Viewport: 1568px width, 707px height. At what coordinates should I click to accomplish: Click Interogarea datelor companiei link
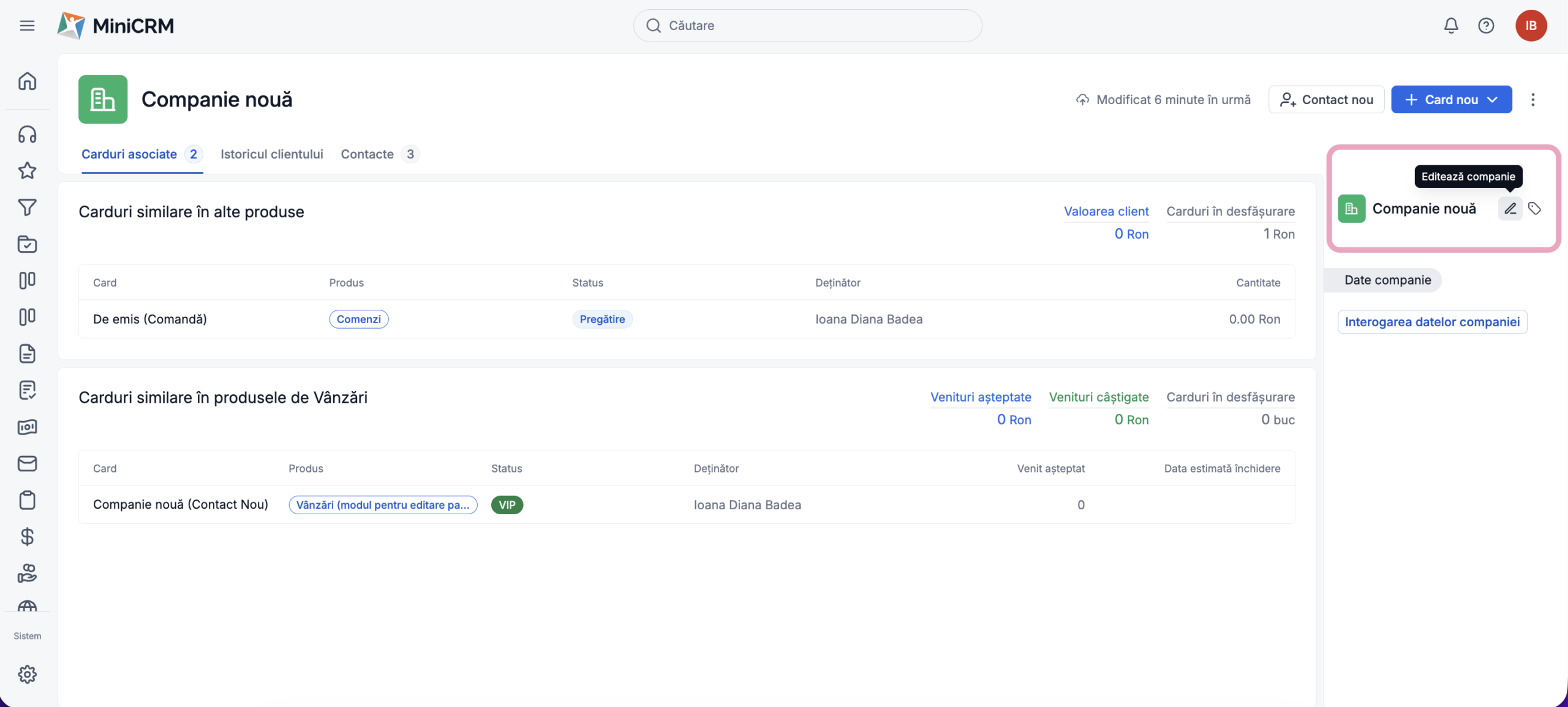pos(1432,322)
